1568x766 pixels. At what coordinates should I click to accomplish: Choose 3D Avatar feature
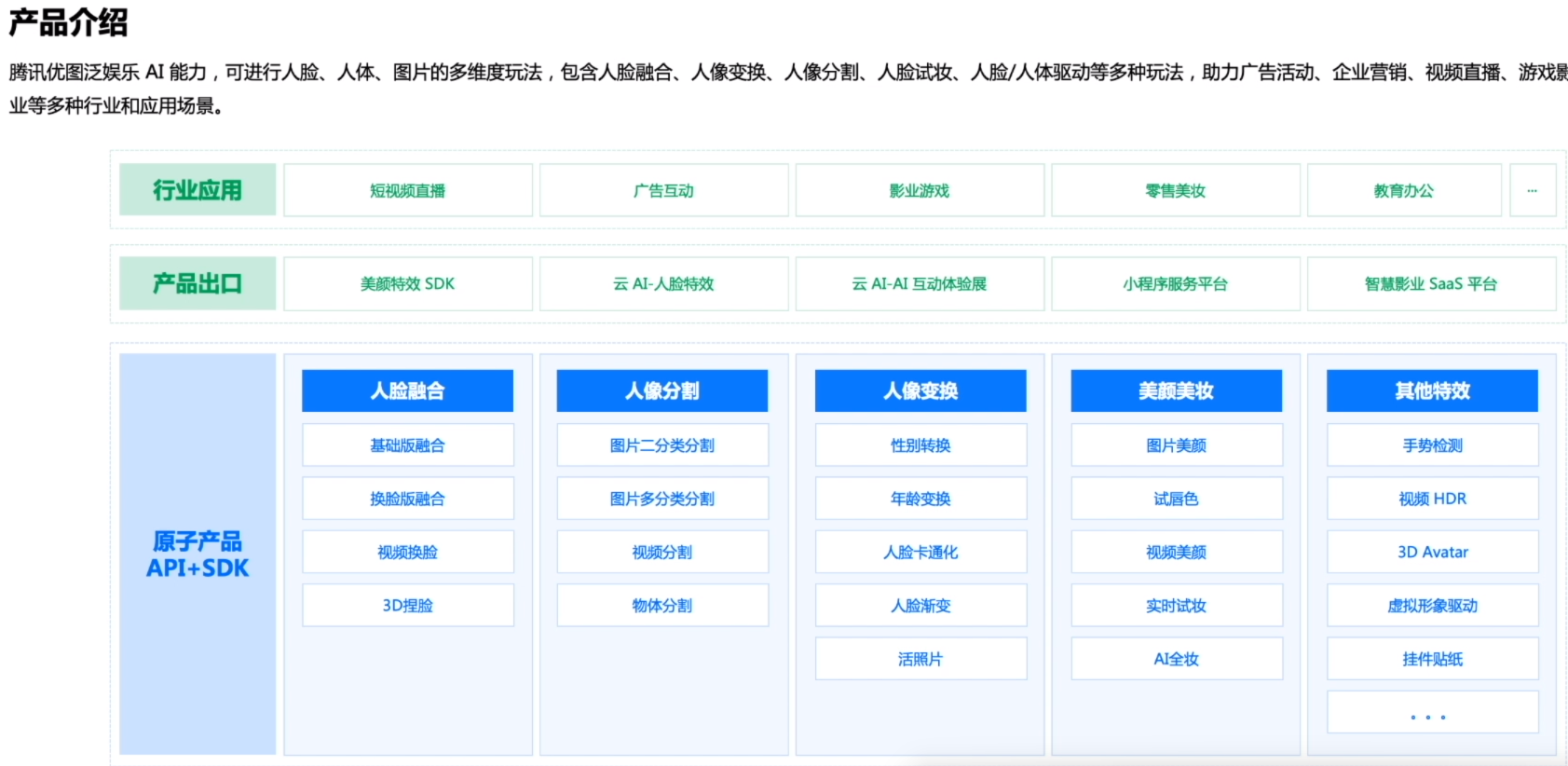coord(1433,552)
